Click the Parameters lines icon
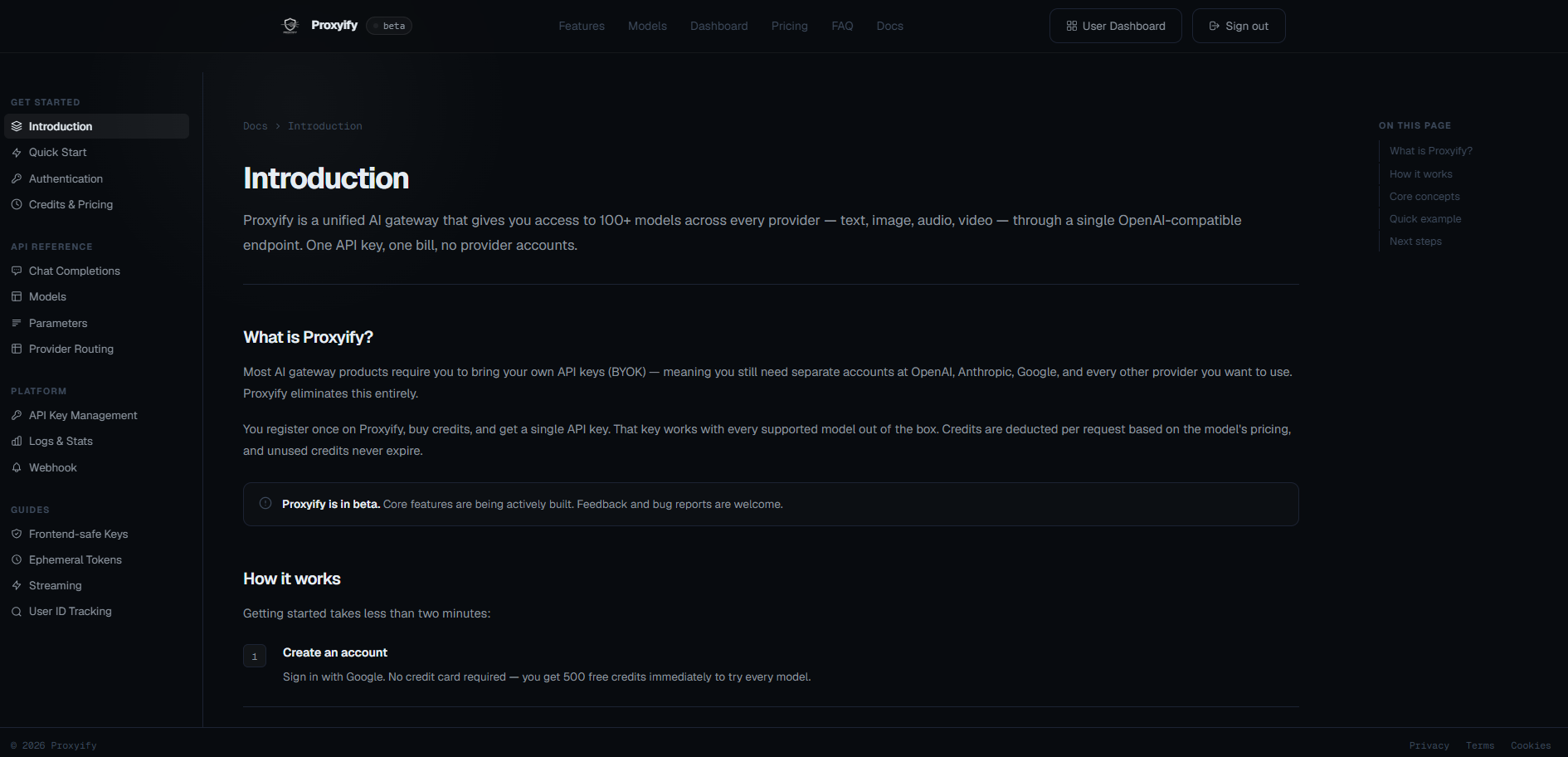 (x=17, y=323)
